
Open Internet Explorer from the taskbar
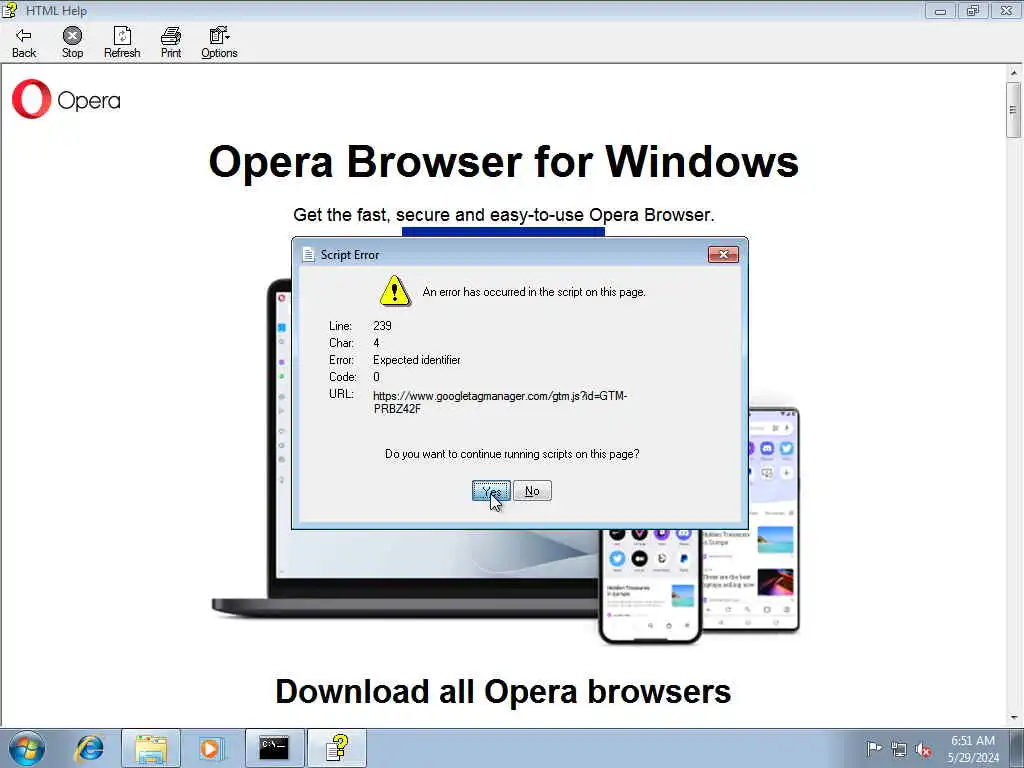(89, 748)
